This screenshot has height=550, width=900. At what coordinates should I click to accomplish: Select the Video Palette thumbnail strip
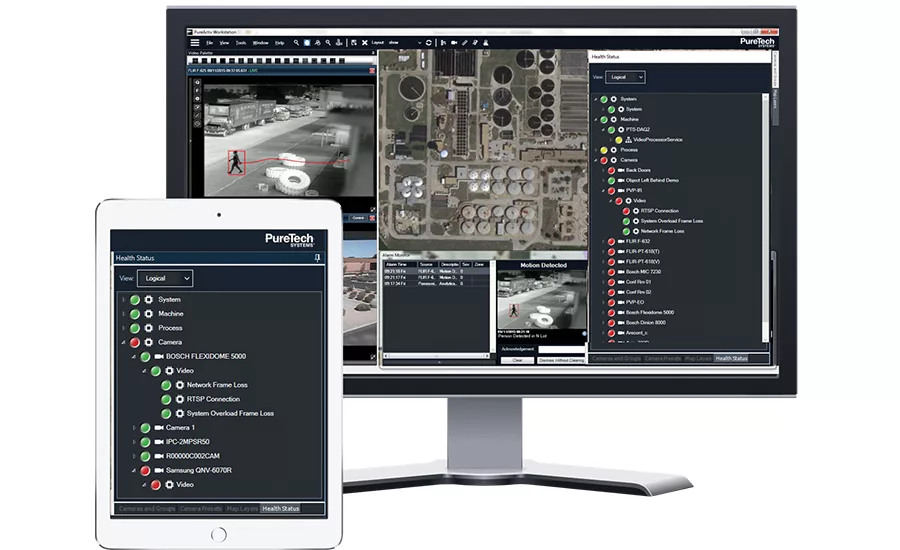[281, 60]
